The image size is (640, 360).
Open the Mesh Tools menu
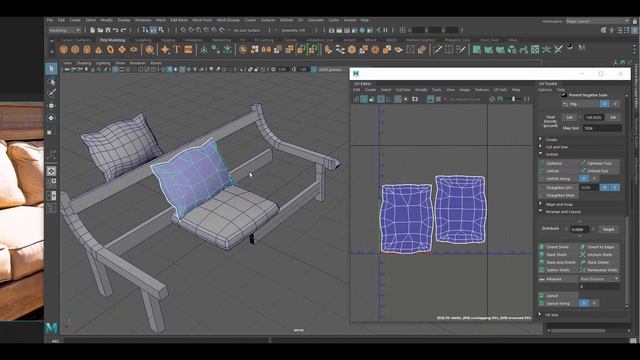(202, 20)
